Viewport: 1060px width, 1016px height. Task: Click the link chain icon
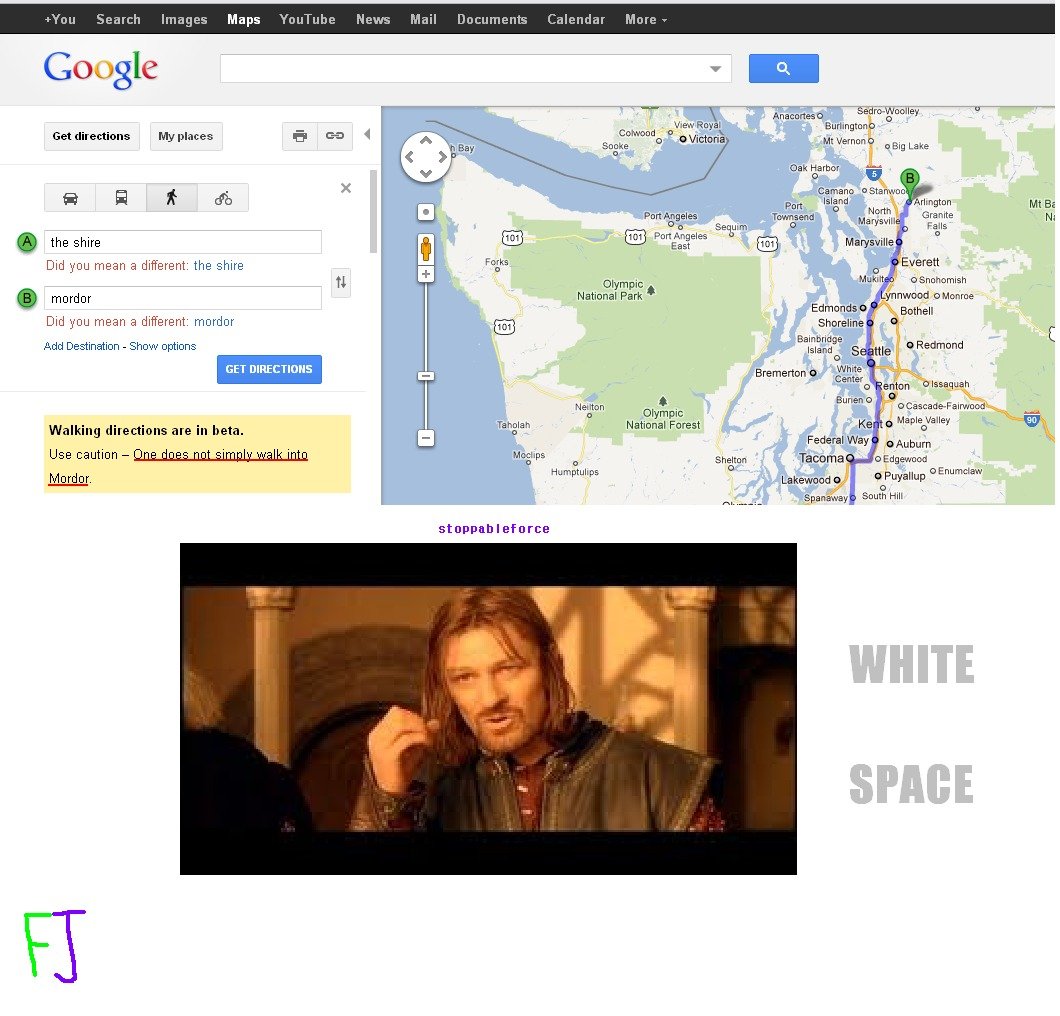point(335,136)
